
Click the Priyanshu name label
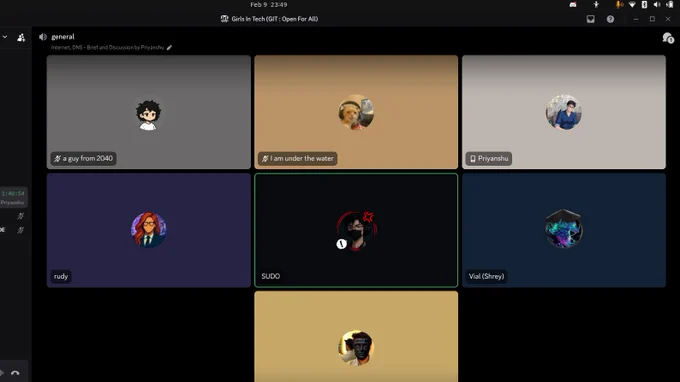tap(489, 159)
